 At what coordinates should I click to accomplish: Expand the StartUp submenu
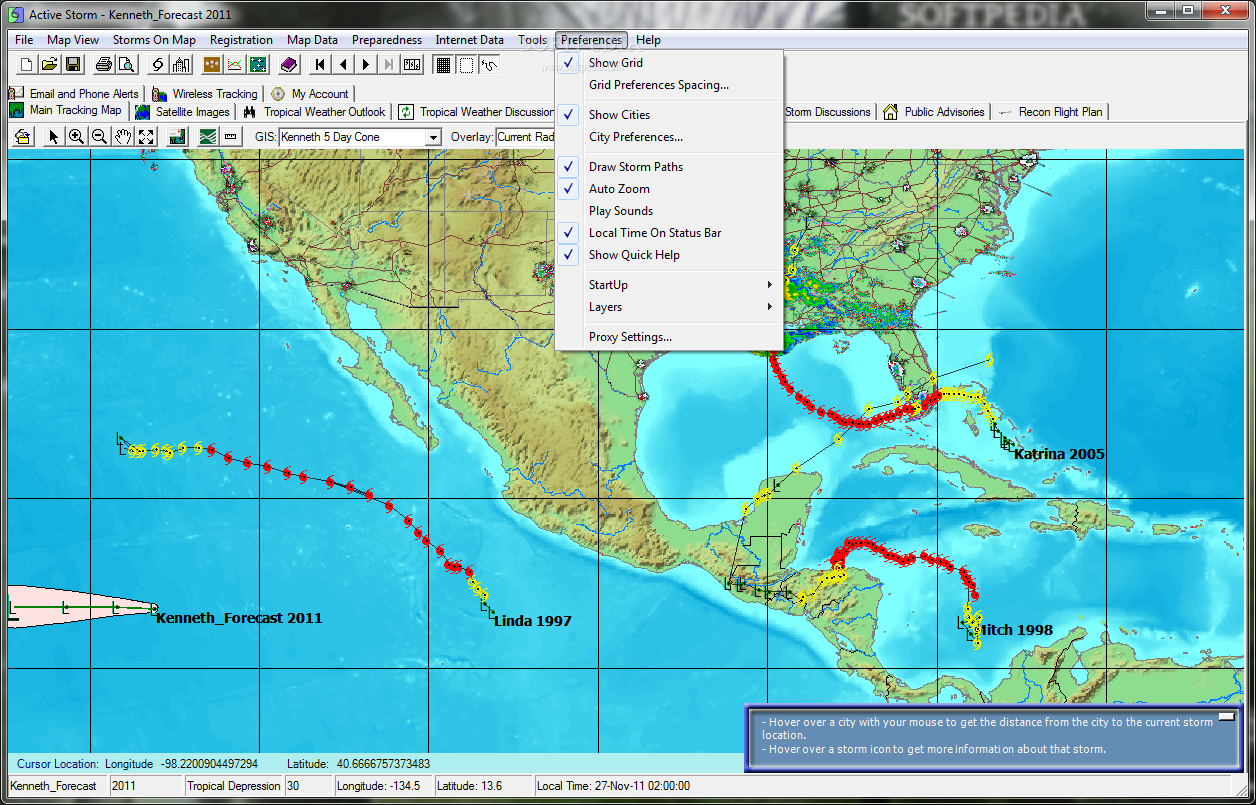pyautogui.click(x=669, y=284)
